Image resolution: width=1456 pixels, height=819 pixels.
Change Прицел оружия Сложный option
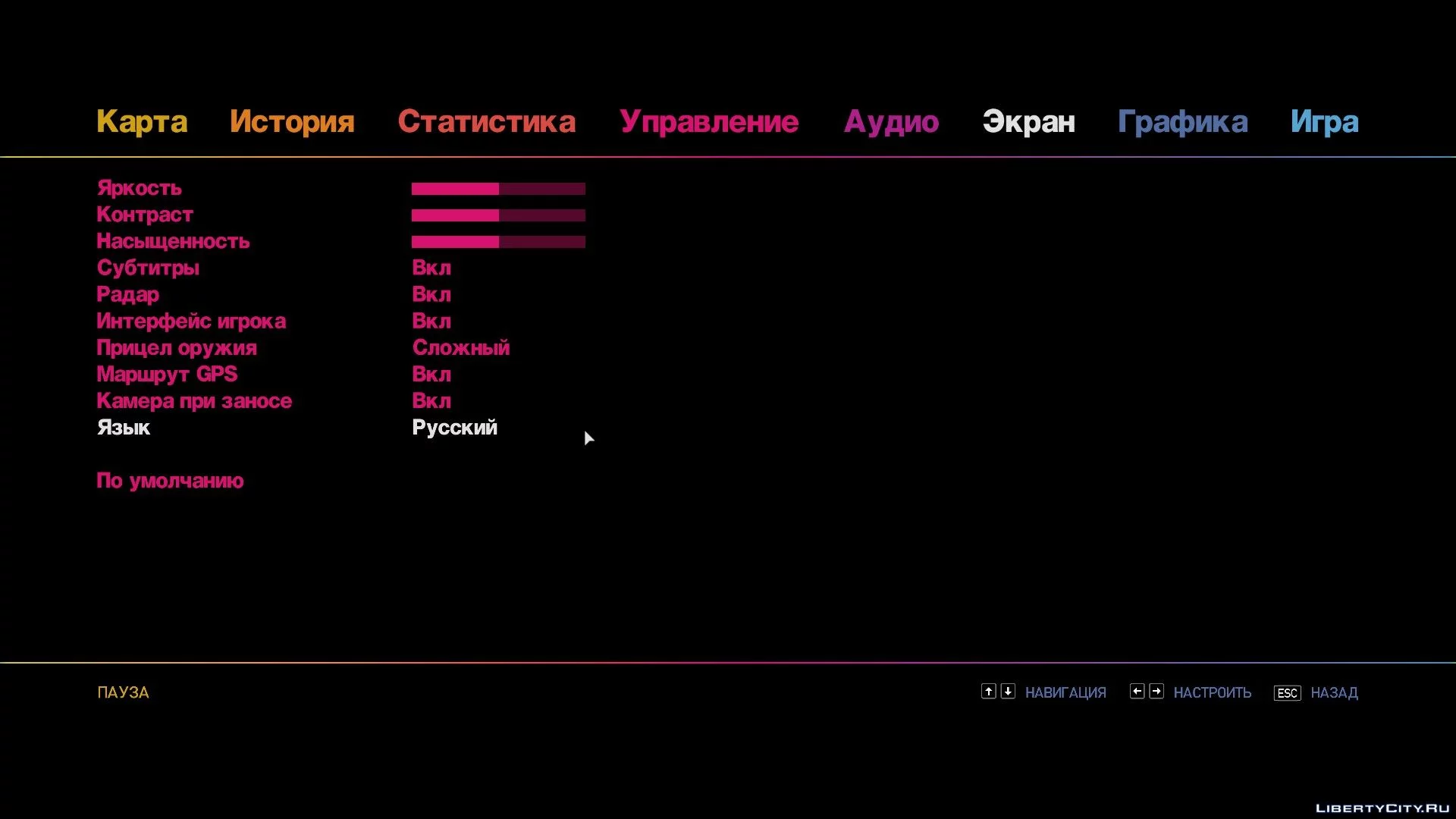click(461, 348)
